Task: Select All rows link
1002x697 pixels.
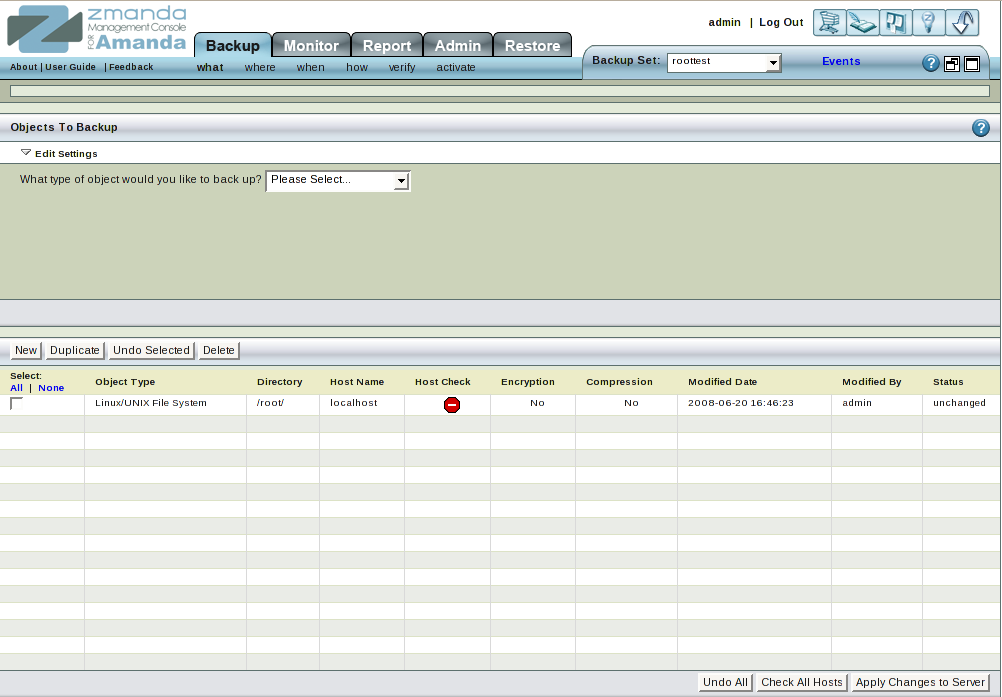Action: [17, 388]
